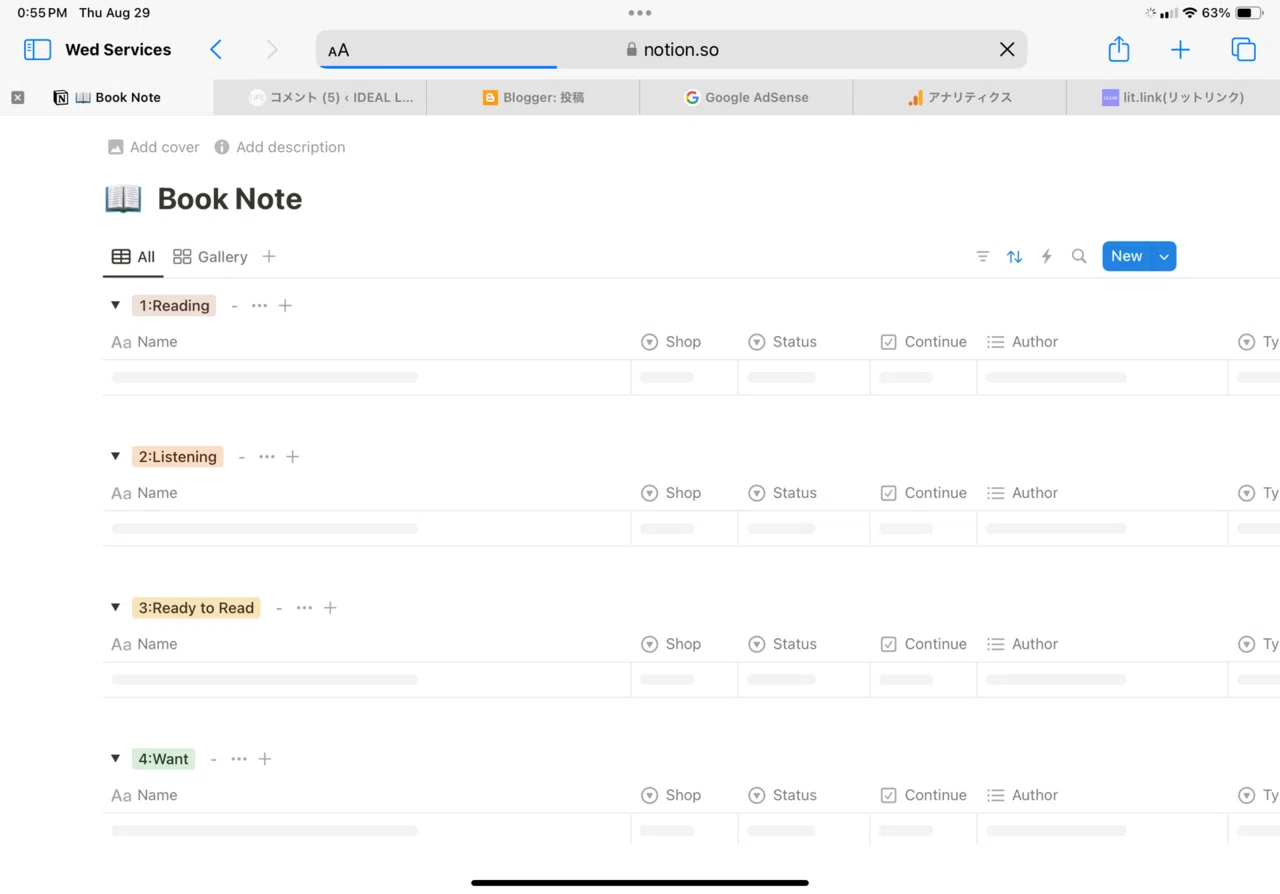Switch to Blogger browser tab
The image size is (1280, 894).
[533, 97]
